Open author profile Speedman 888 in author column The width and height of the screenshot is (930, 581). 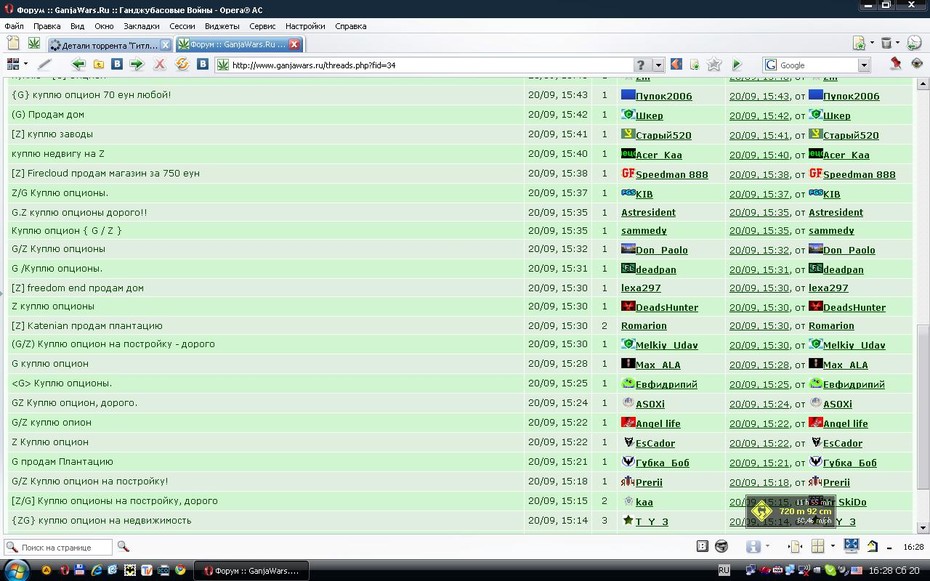pyautogui.click(x=671, y=174)
